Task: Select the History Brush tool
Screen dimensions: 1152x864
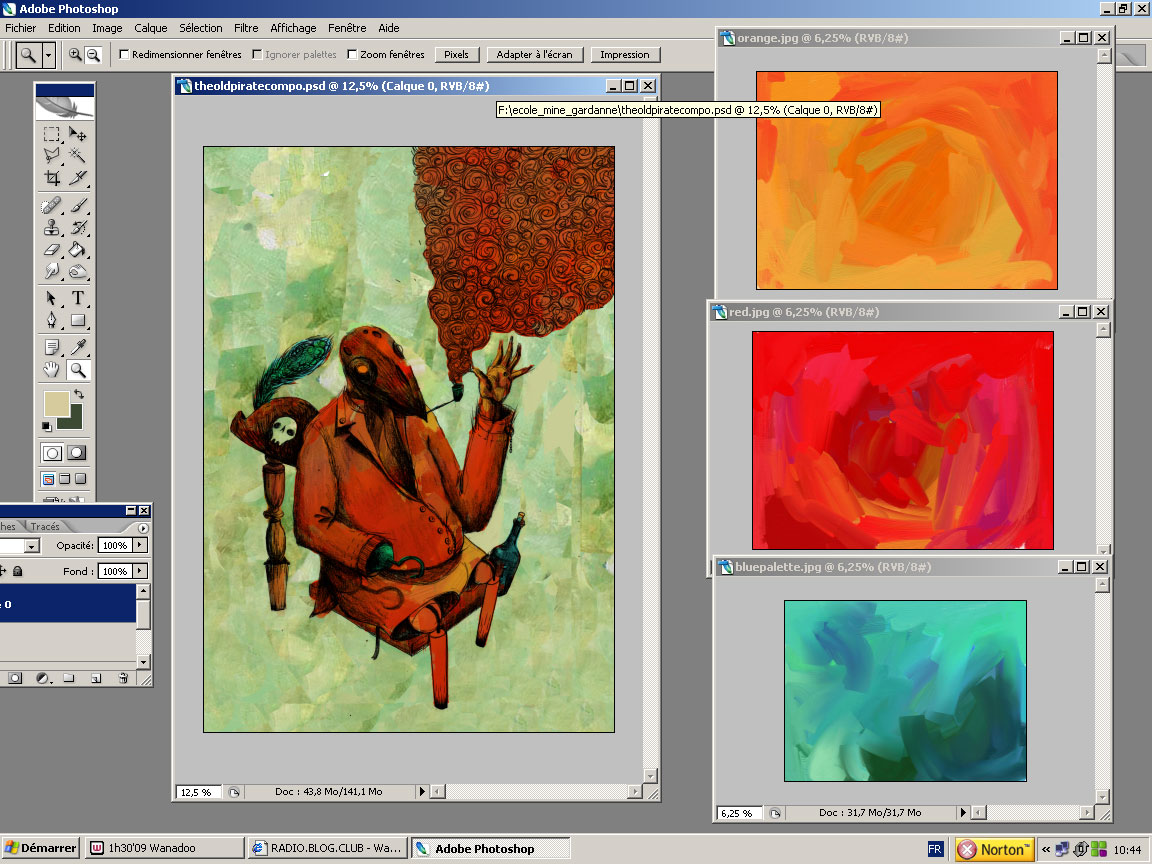Action: 77,228
